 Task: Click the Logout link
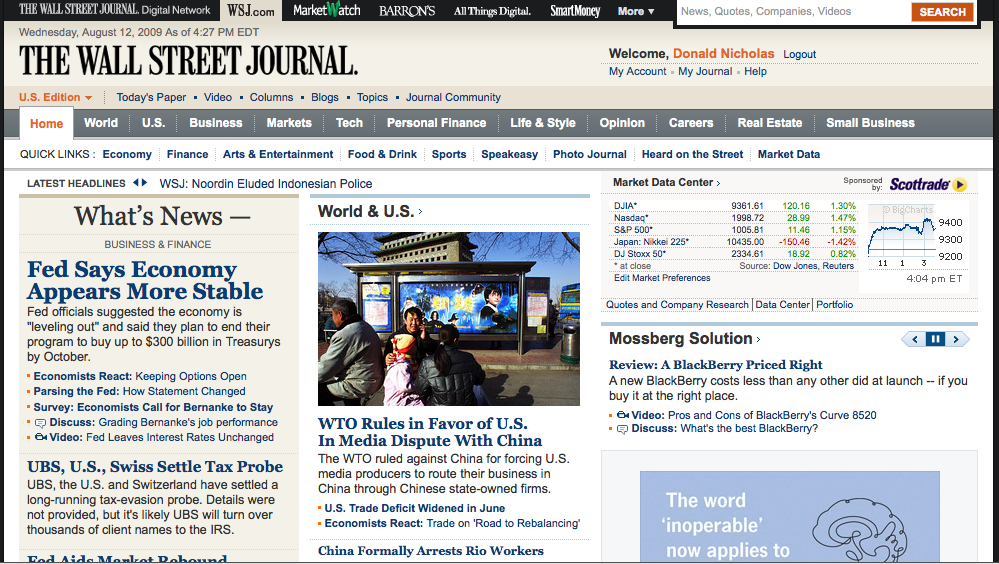[x=800, y=55]
